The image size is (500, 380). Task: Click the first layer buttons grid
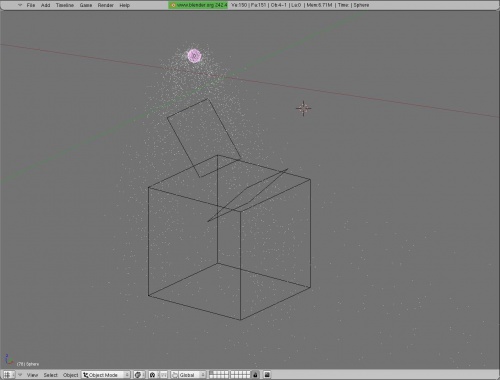(x=219, y=375)
